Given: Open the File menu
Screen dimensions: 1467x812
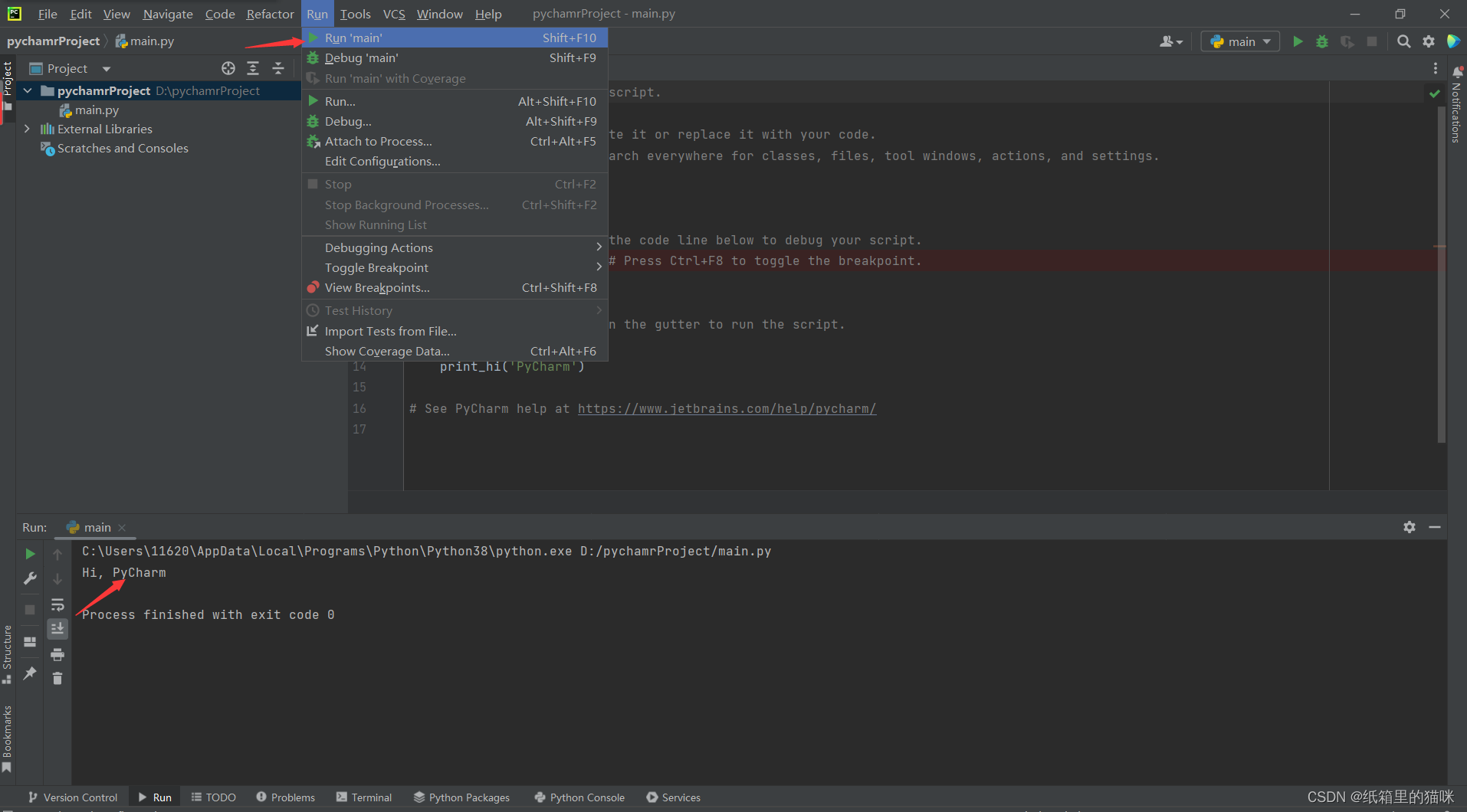Looking at the screenshot, I should (48, 14).
